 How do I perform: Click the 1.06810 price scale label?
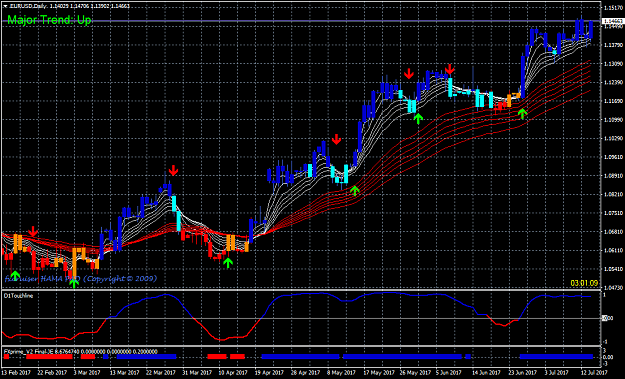(613, 232)
